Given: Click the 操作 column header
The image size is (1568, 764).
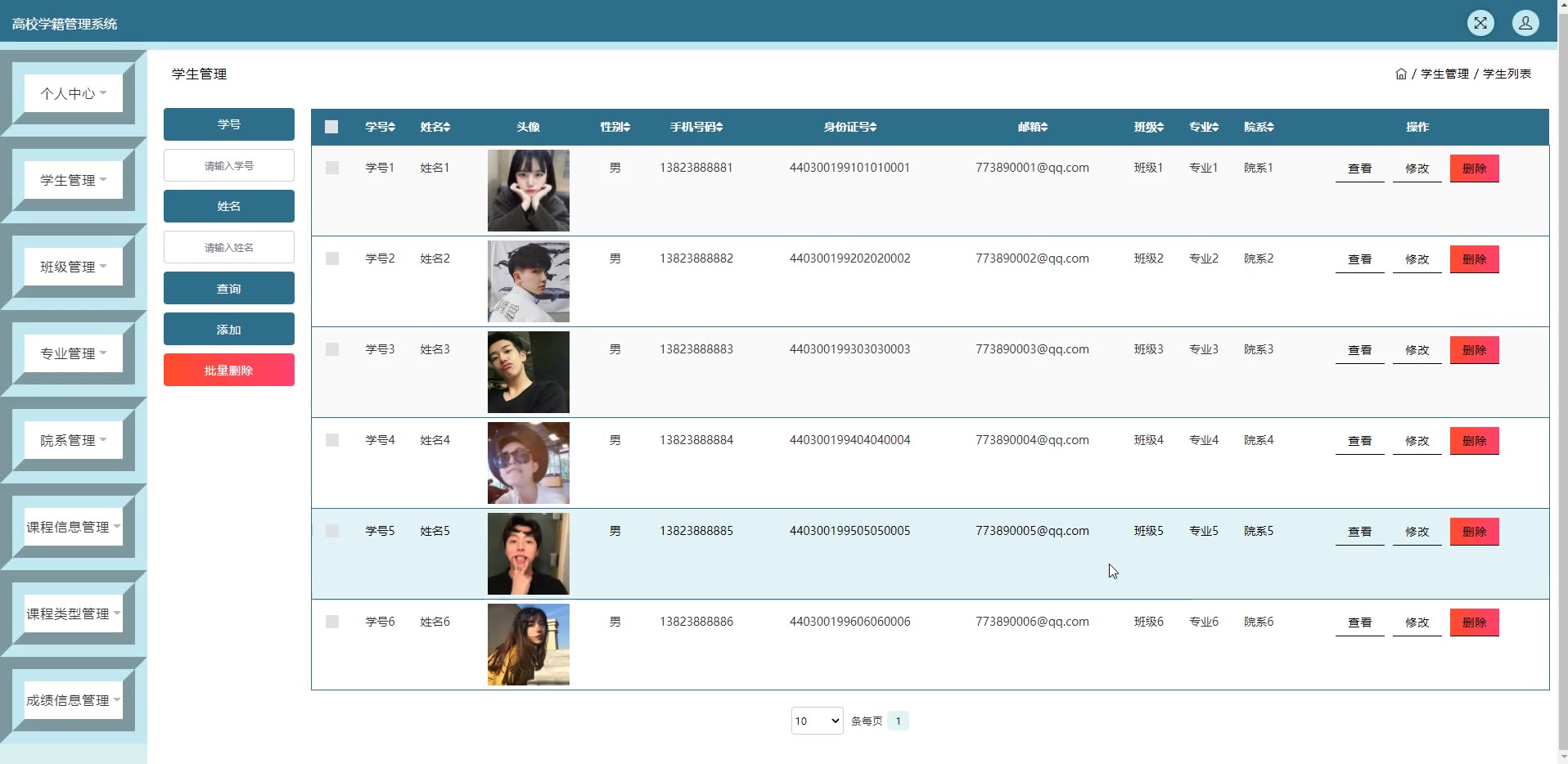Looking at the screenshot, I should pos(1417,127).
